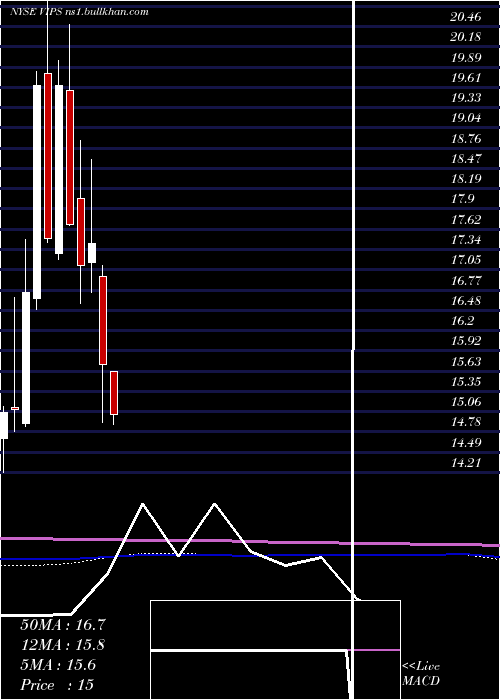Click the 15.35 price axis label
Viewport: 500px width, 700px height.
tap(466, 383)
